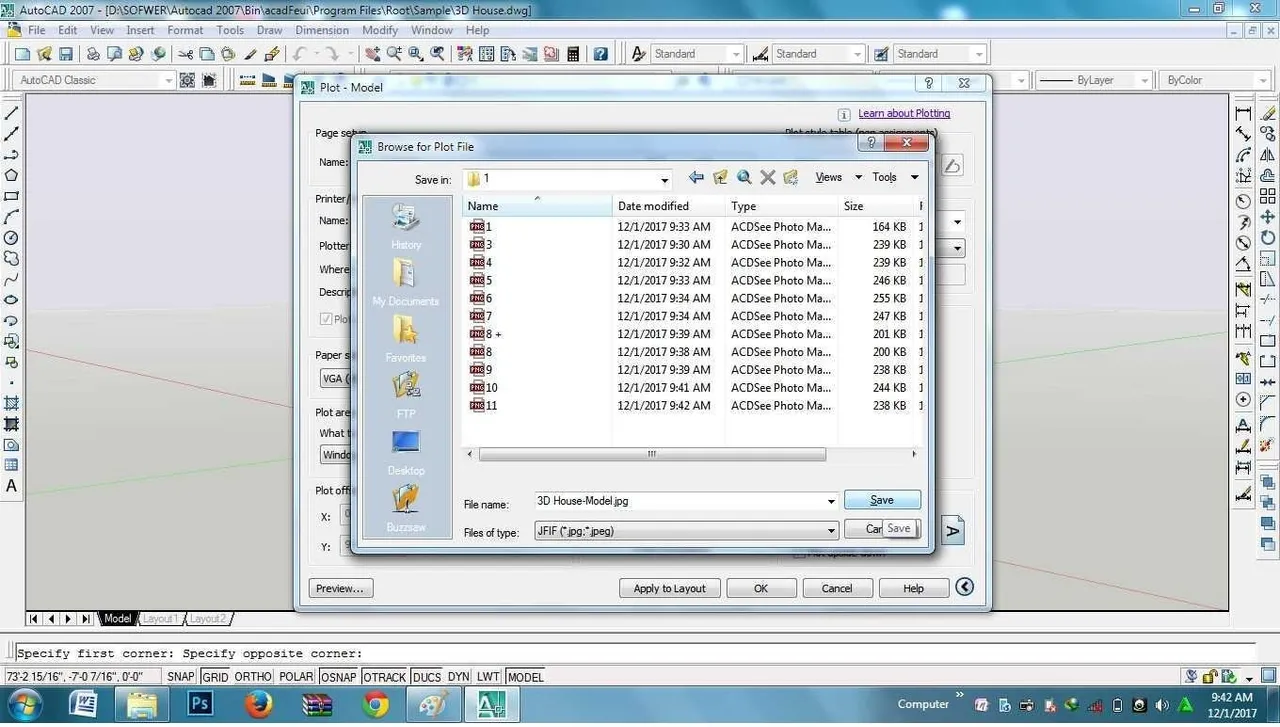Image resolution: width=1280 pixels, height=727 pixels.
Task: Toggle POLAR tracking in status bar
Action: click(x=296, y=677)
